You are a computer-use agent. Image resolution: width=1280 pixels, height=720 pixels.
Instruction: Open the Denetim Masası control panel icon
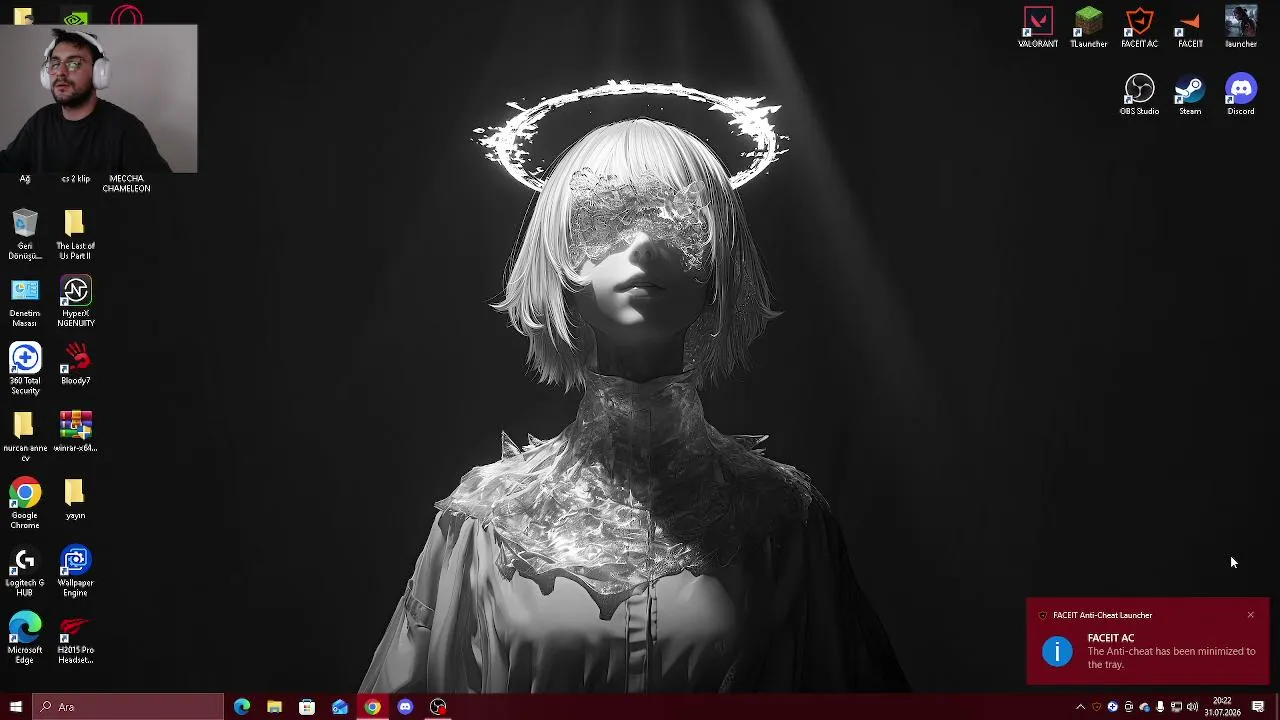tap(25, 302)
